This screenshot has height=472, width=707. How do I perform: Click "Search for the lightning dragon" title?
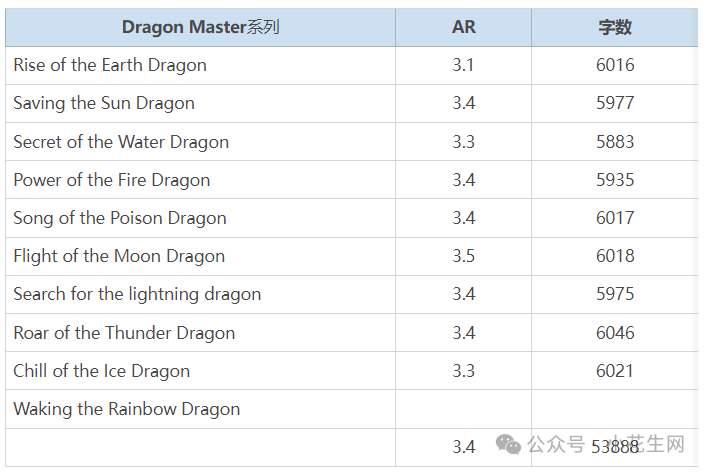(x=137, y=294)
